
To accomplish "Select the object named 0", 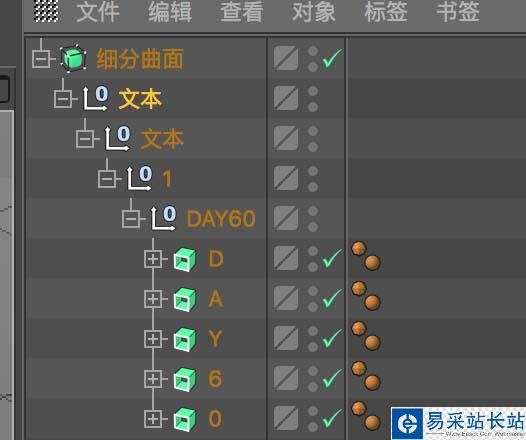I will click(x=215, y=419).
